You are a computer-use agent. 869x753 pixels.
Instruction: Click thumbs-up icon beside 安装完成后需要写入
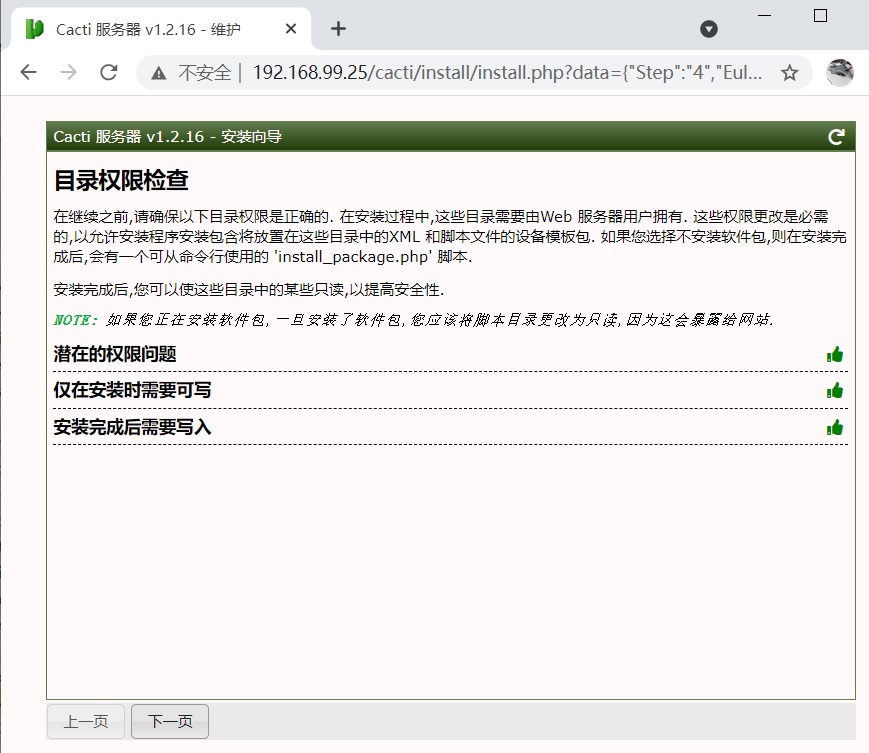coord(835,427)
